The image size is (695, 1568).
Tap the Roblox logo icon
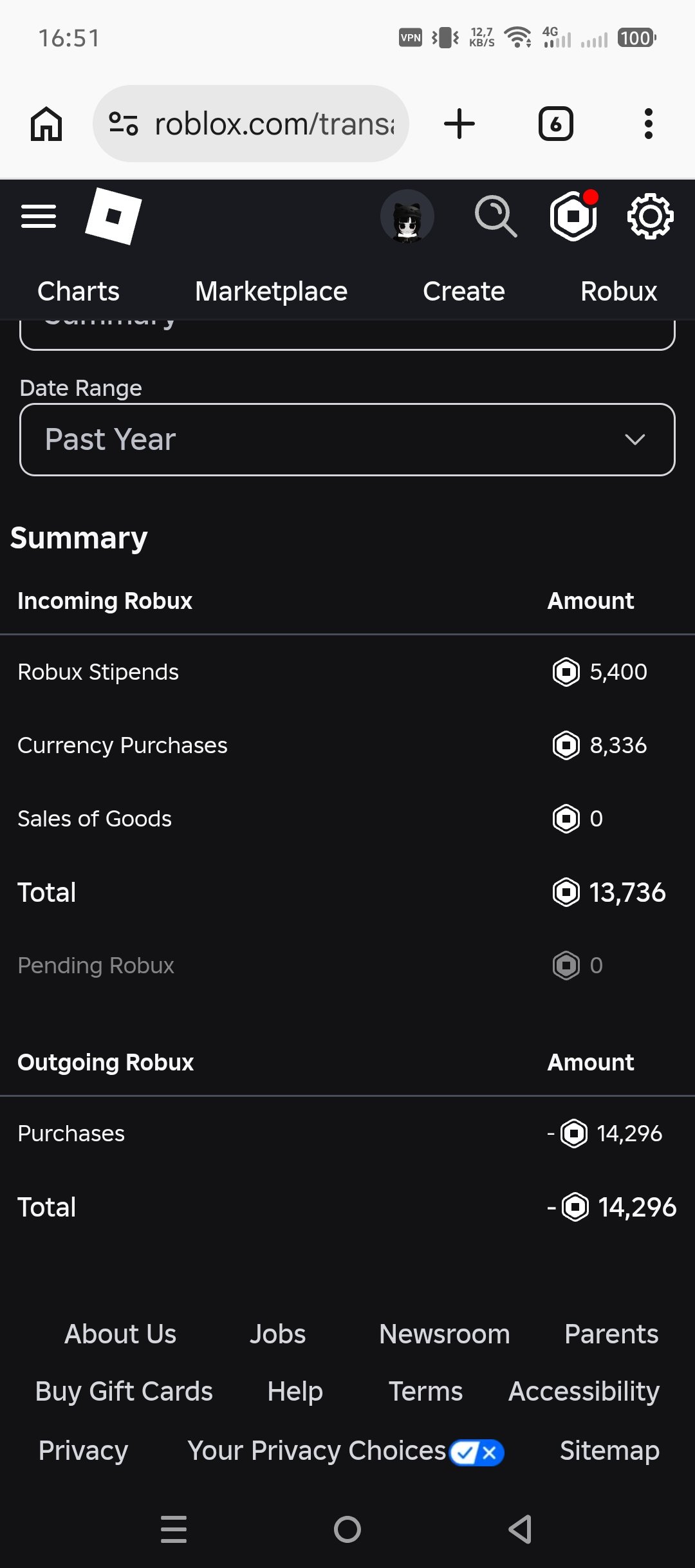tap(113, 216)
